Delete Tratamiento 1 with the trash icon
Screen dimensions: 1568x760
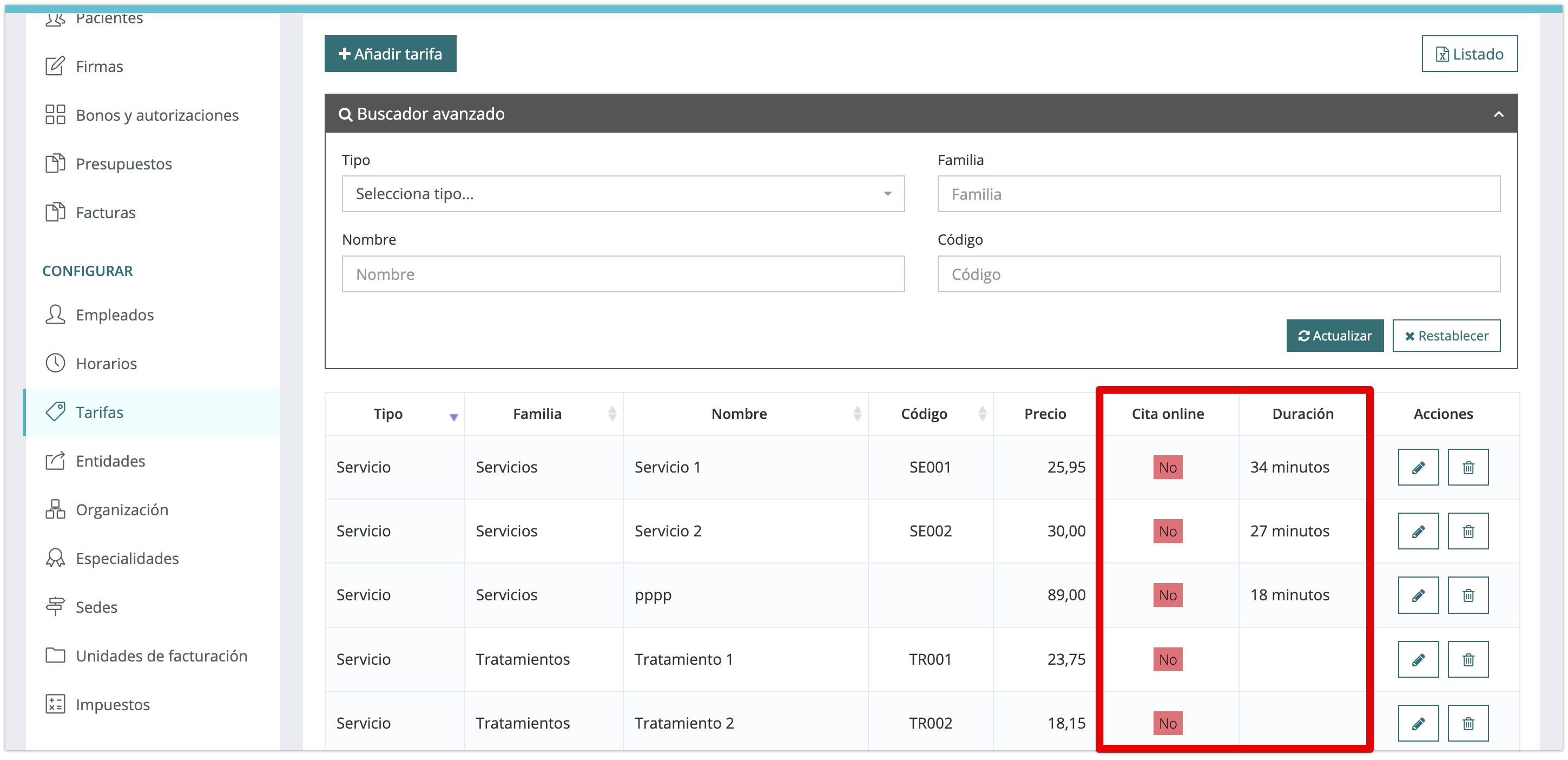click(1467, 659)
